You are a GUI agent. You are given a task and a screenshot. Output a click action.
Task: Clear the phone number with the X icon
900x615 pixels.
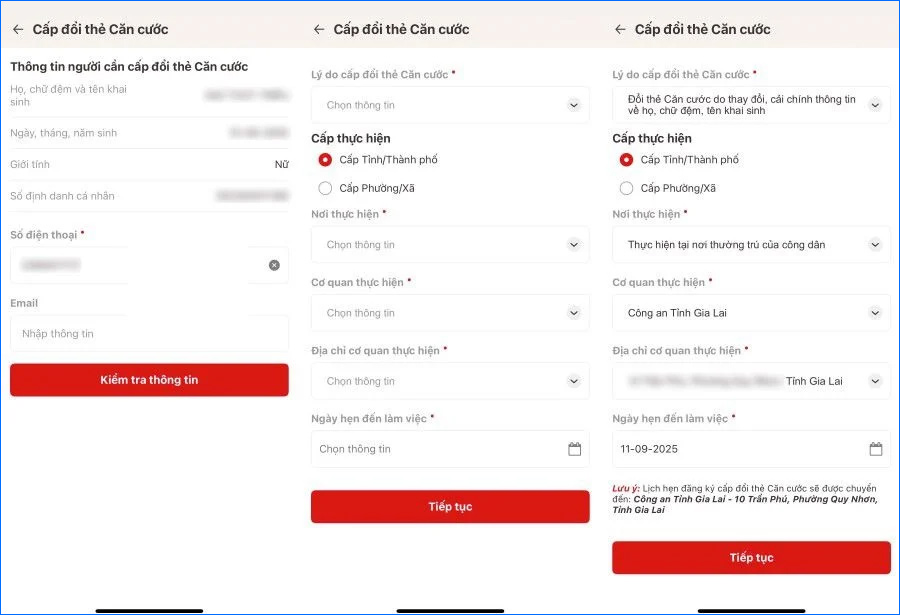click(x=274, y=265)
